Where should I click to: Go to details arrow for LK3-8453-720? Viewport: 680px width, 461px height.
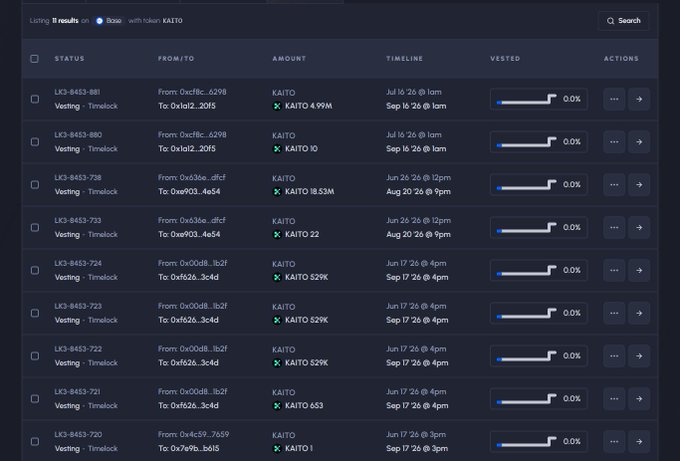click(x=639, y=441)
